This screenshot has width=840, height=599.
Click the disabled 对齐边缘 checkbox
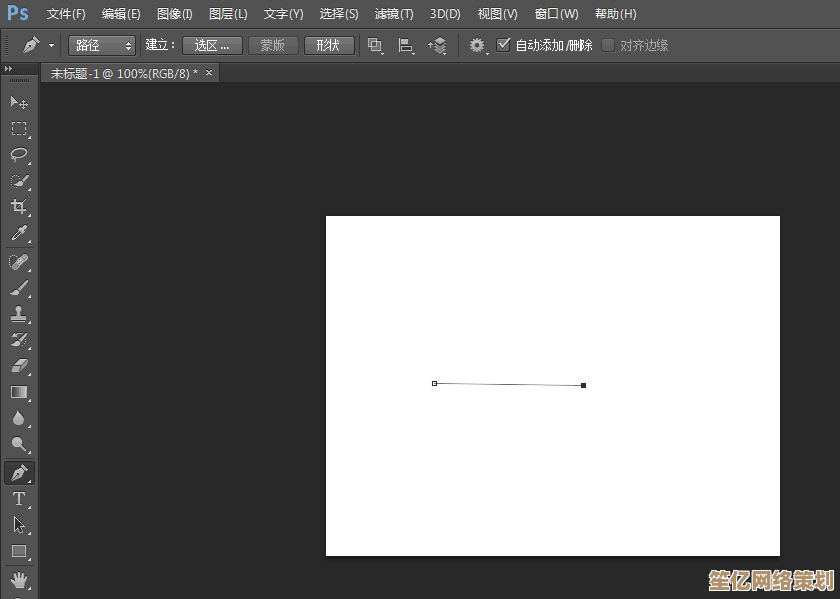(608, 45)
